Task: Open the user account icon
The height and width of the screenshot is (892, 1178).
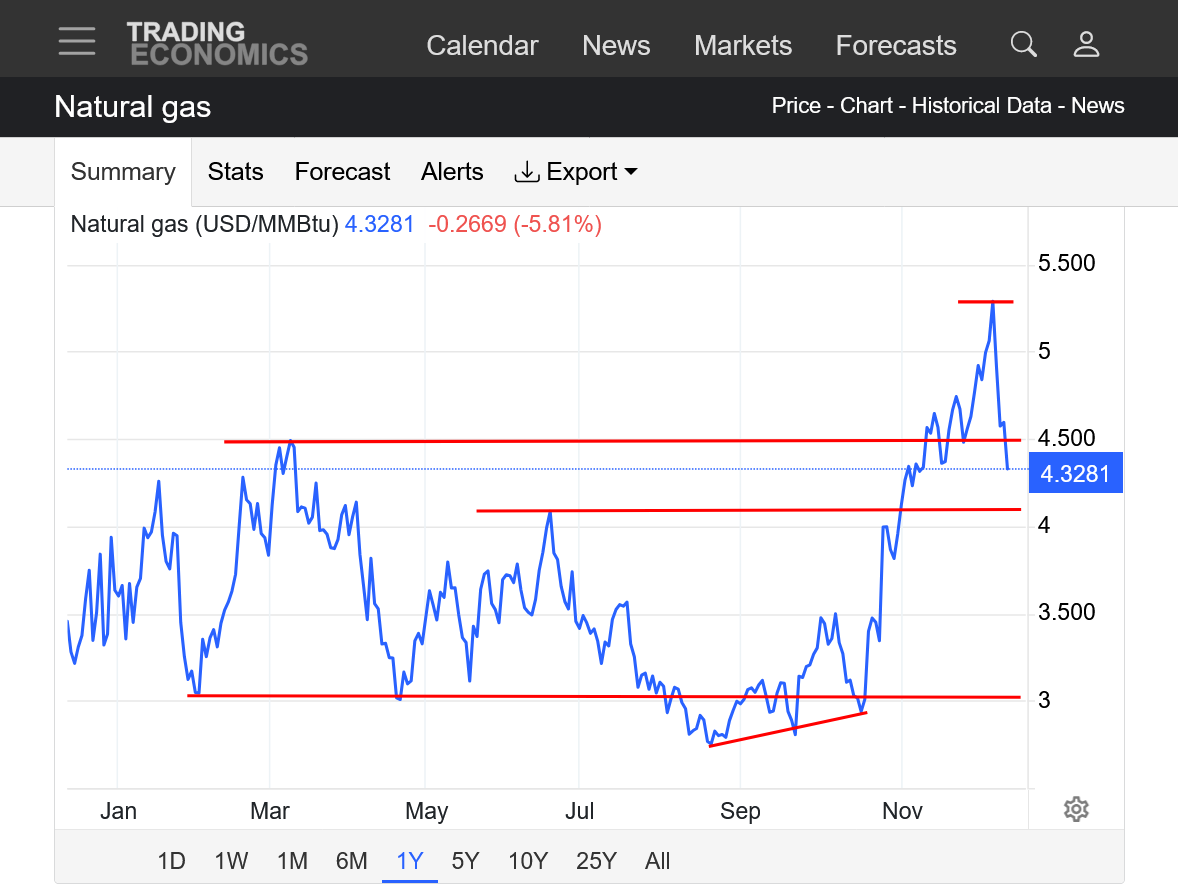Action: [x=1086, y=44]
